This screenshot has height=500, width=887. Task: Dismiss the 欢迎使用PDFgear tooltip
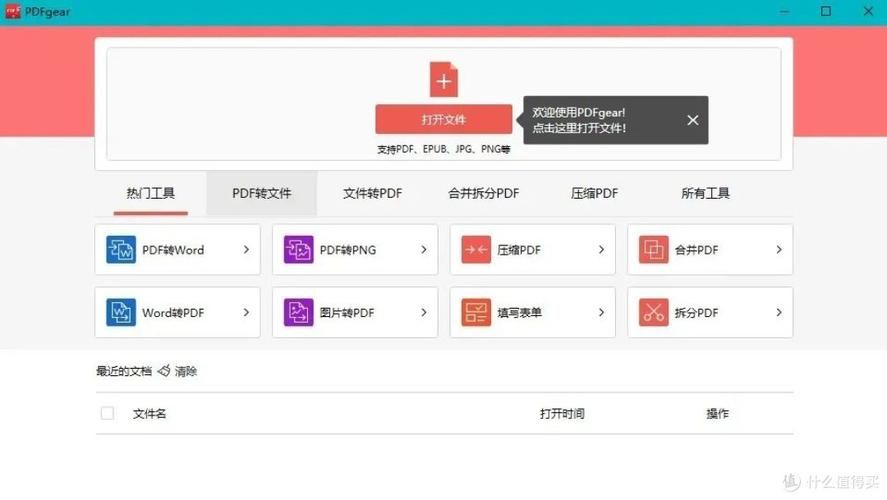(x=692, y=120)
